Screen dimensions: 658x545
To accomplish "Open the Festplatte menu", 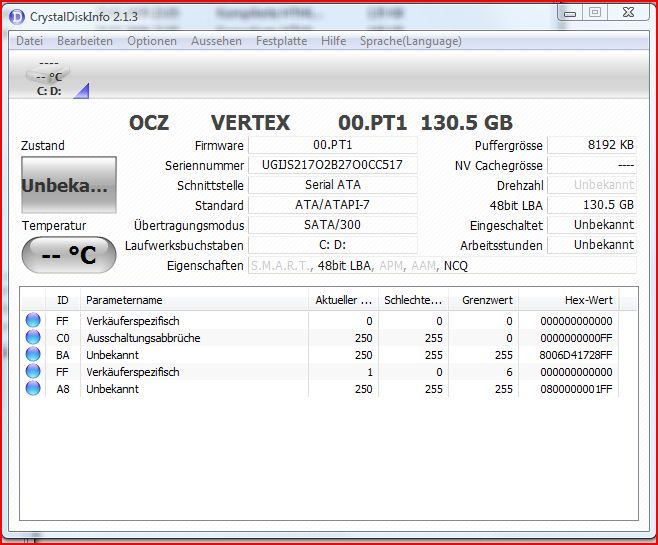I will 282,41.
